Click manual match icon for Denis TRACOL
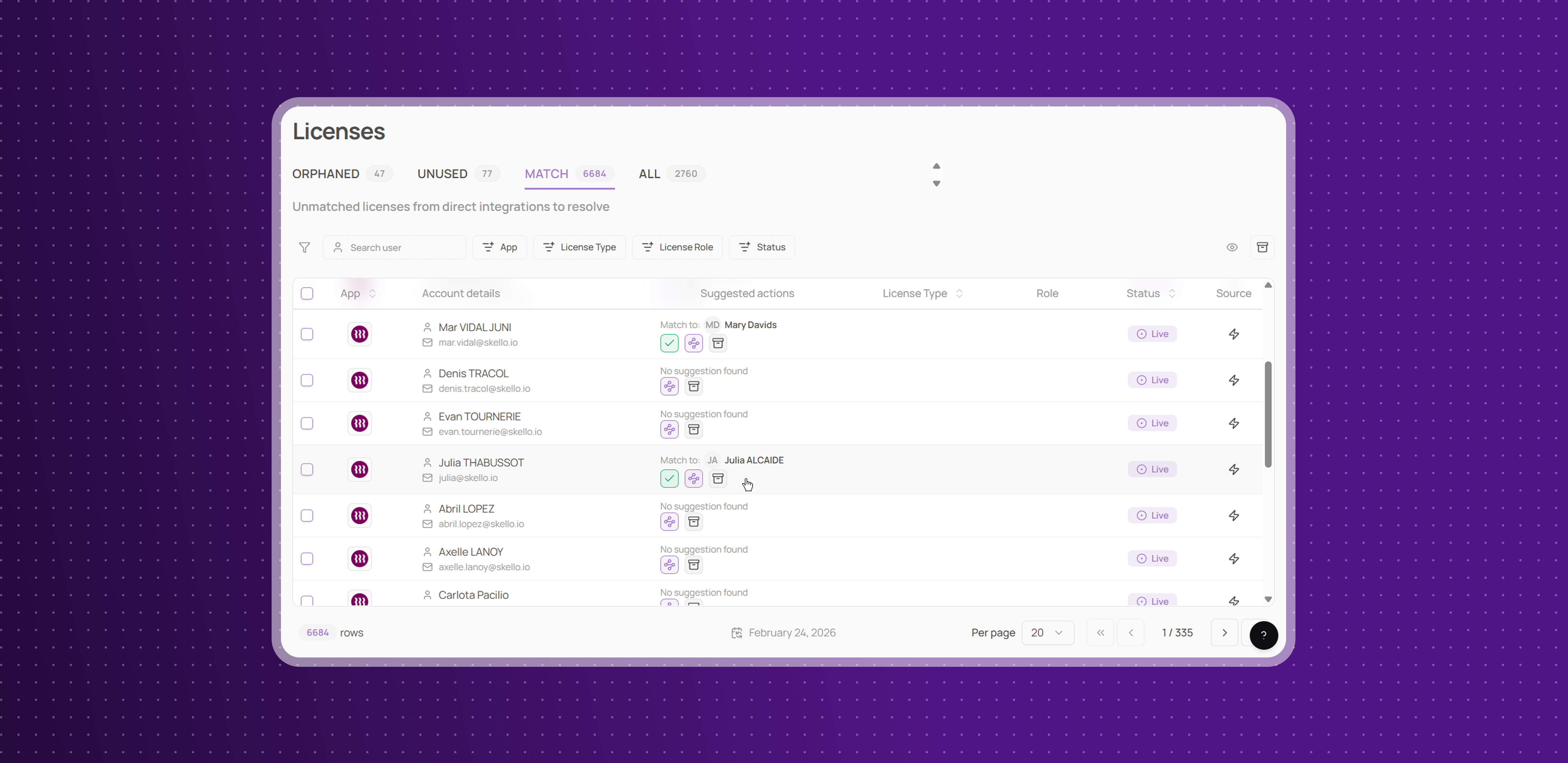1568x763 pixels. (669, 387)
